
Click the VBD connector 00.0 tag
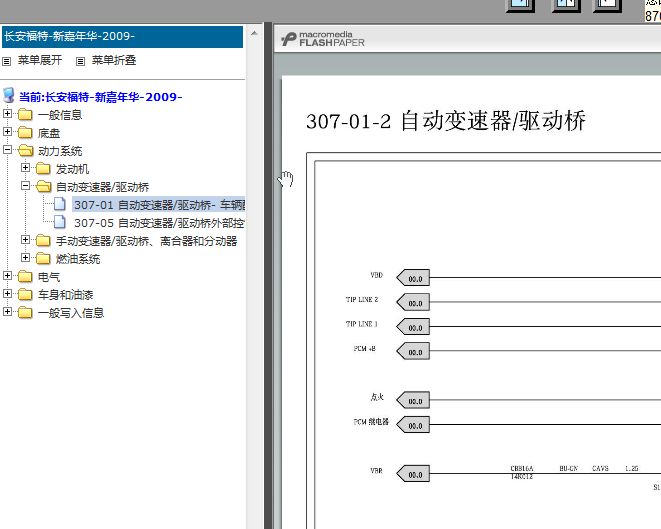(413, 278)
